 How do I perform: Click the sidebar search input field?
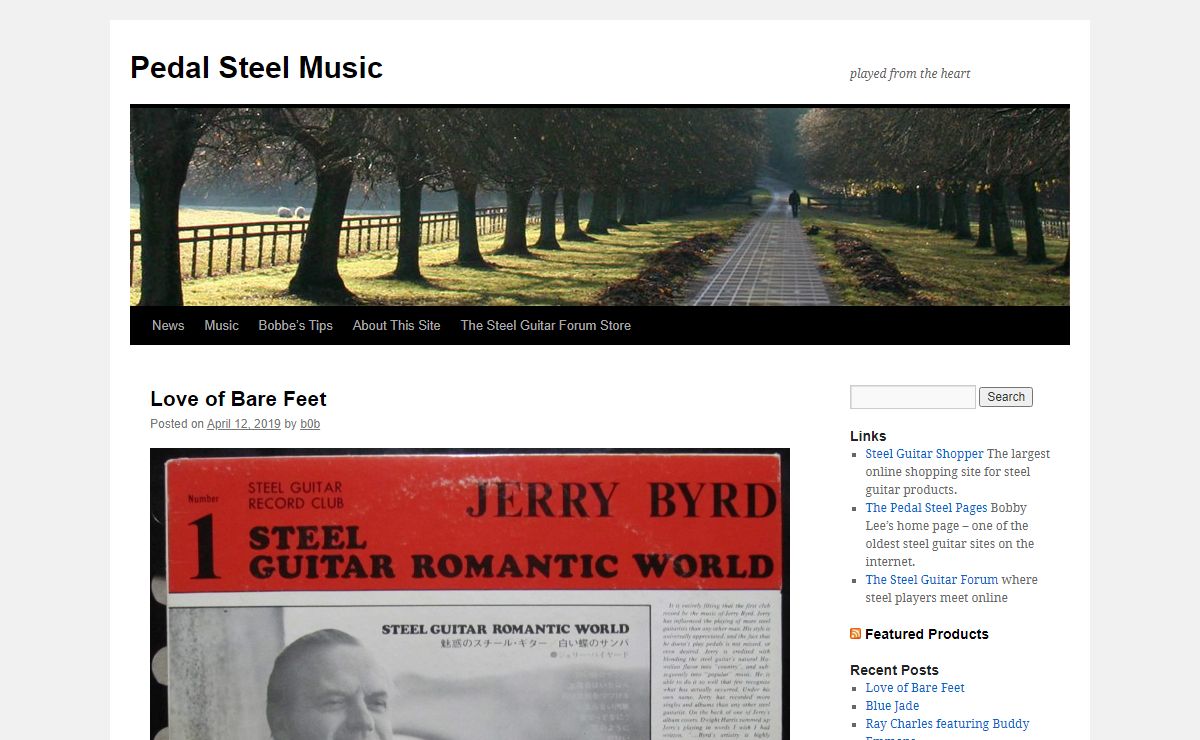912,397
